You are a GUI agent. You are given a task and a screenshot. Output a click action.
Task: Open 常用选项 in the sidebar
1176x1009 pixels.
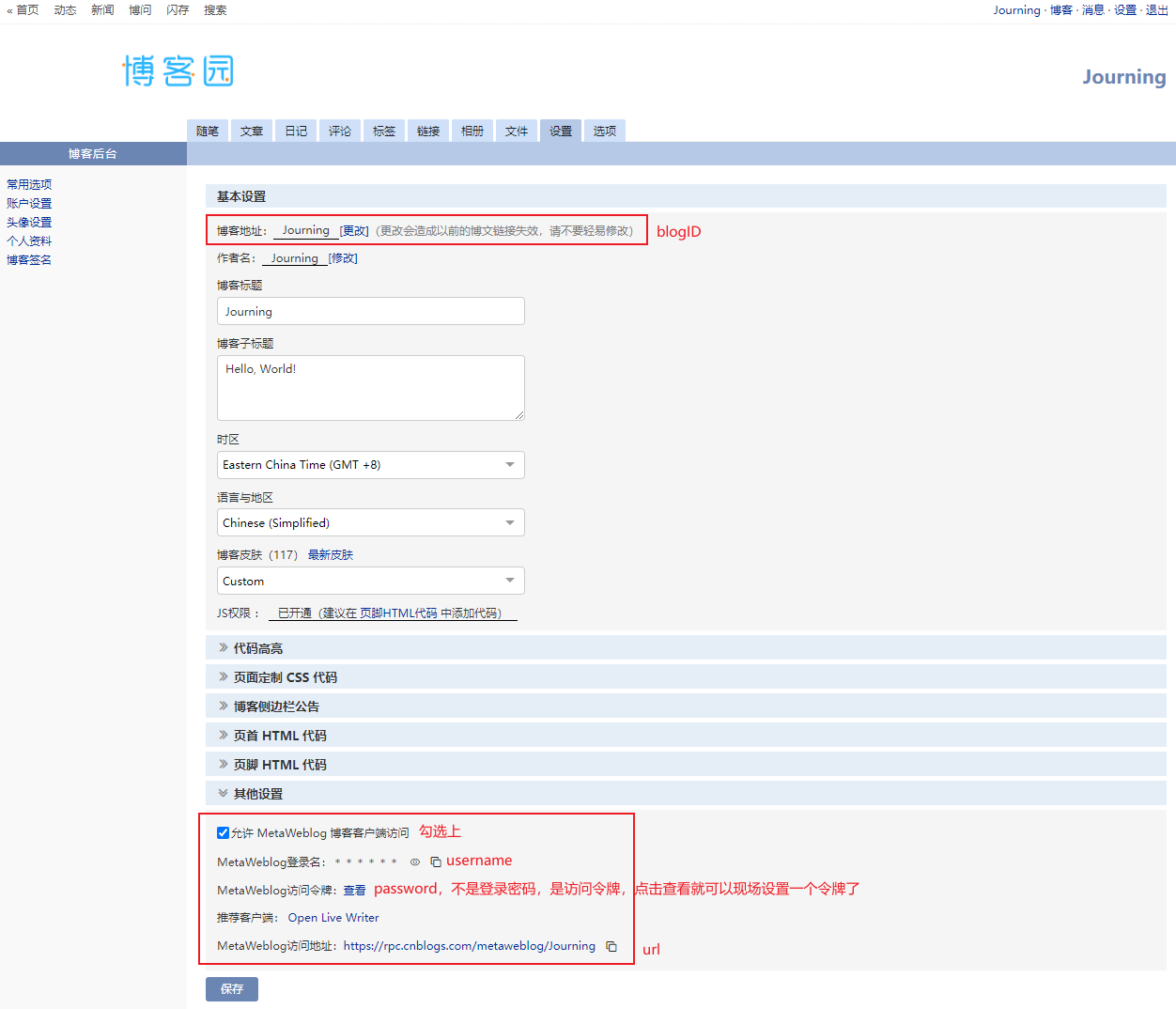[x=29, y=185]
